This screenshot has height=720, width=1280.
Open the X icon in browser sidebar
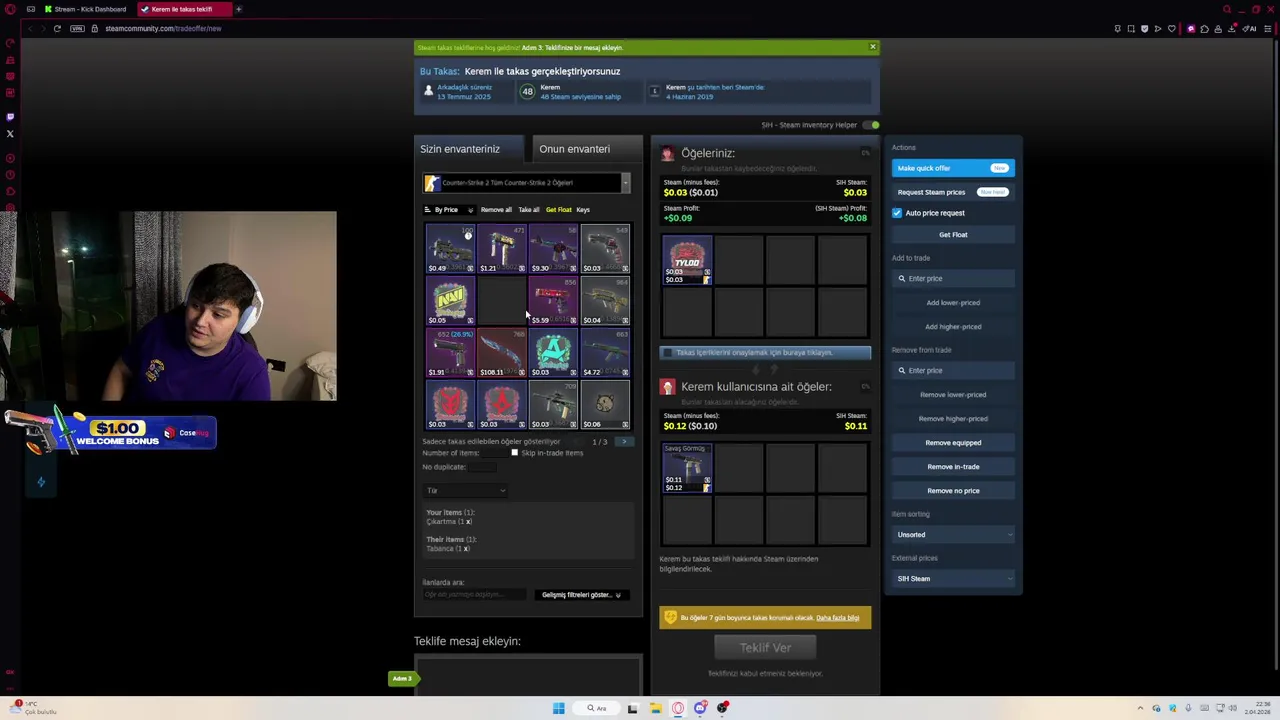tap(10, 133)
